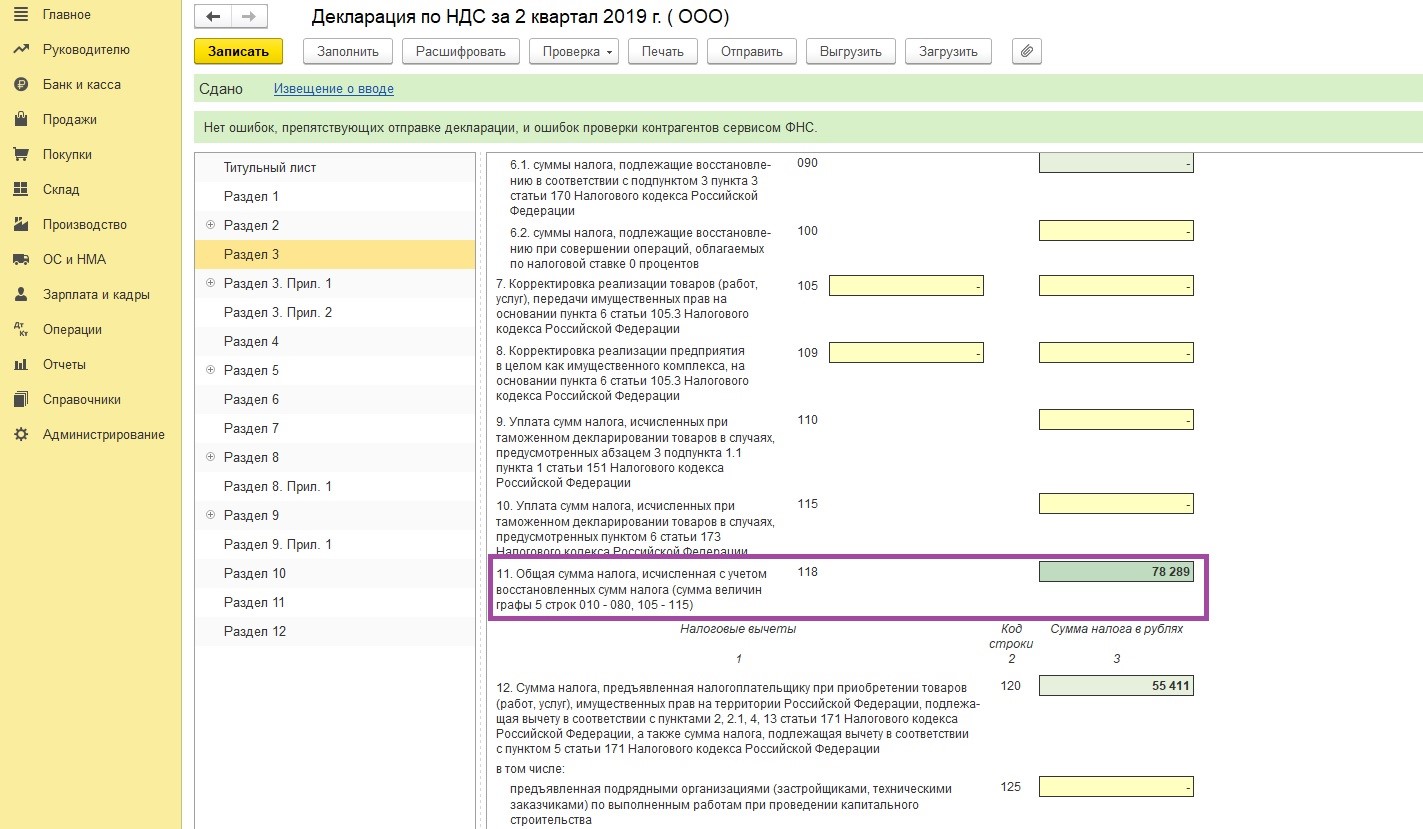The height and width of the screenshot is (829, 1423).
Task: Click the Выгрузить button
Action: point(851,51)
